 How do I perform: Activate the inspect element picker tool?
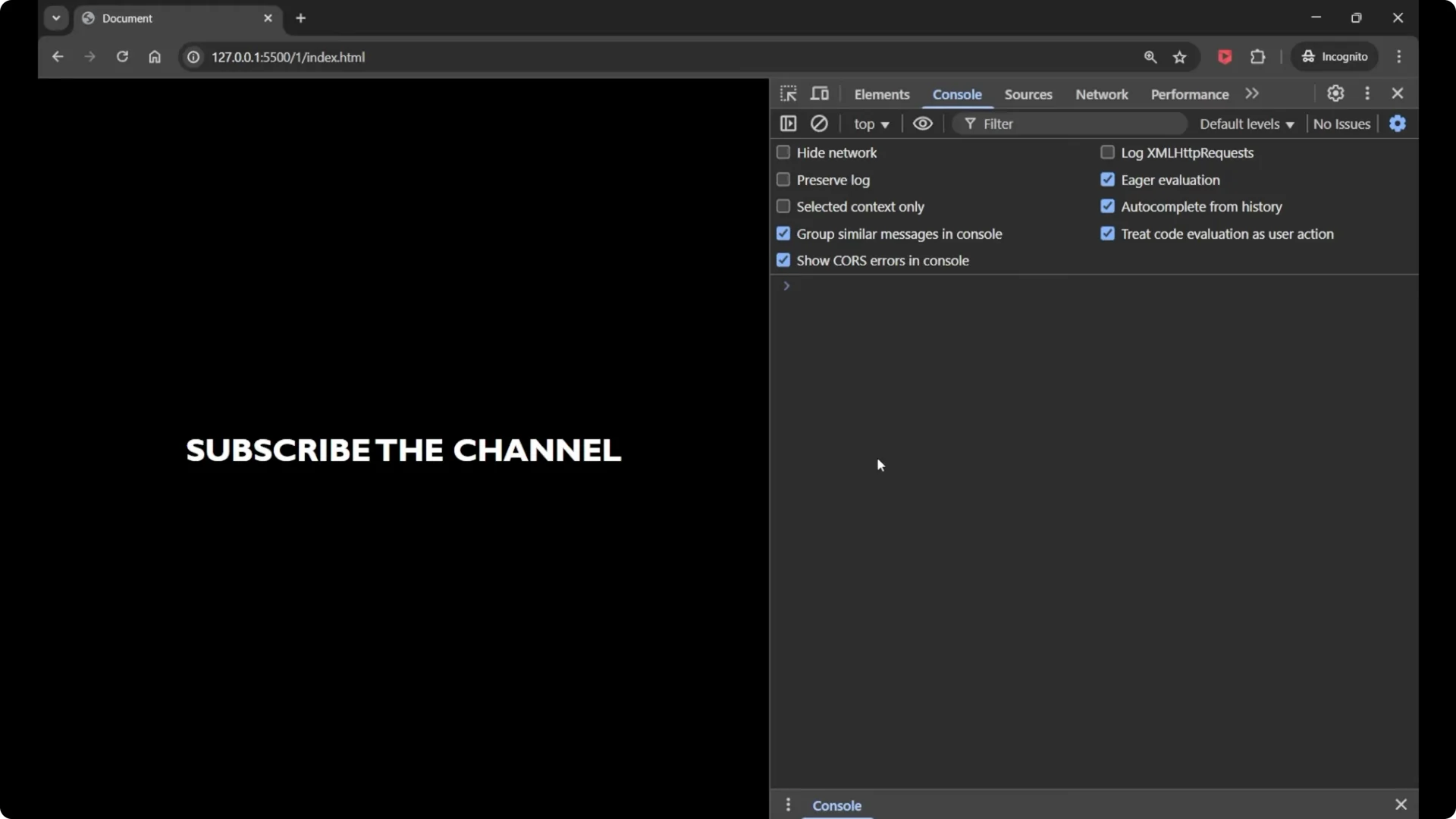coord(788,93)
